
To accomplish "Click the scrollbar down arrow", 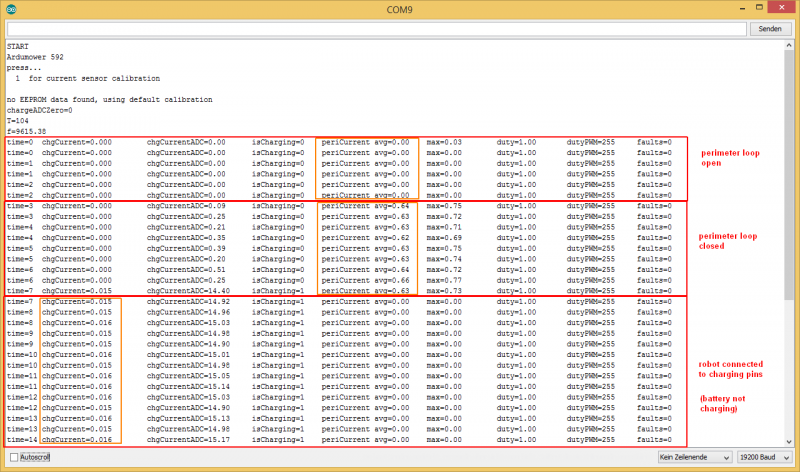I will click(x=789, y=441).
